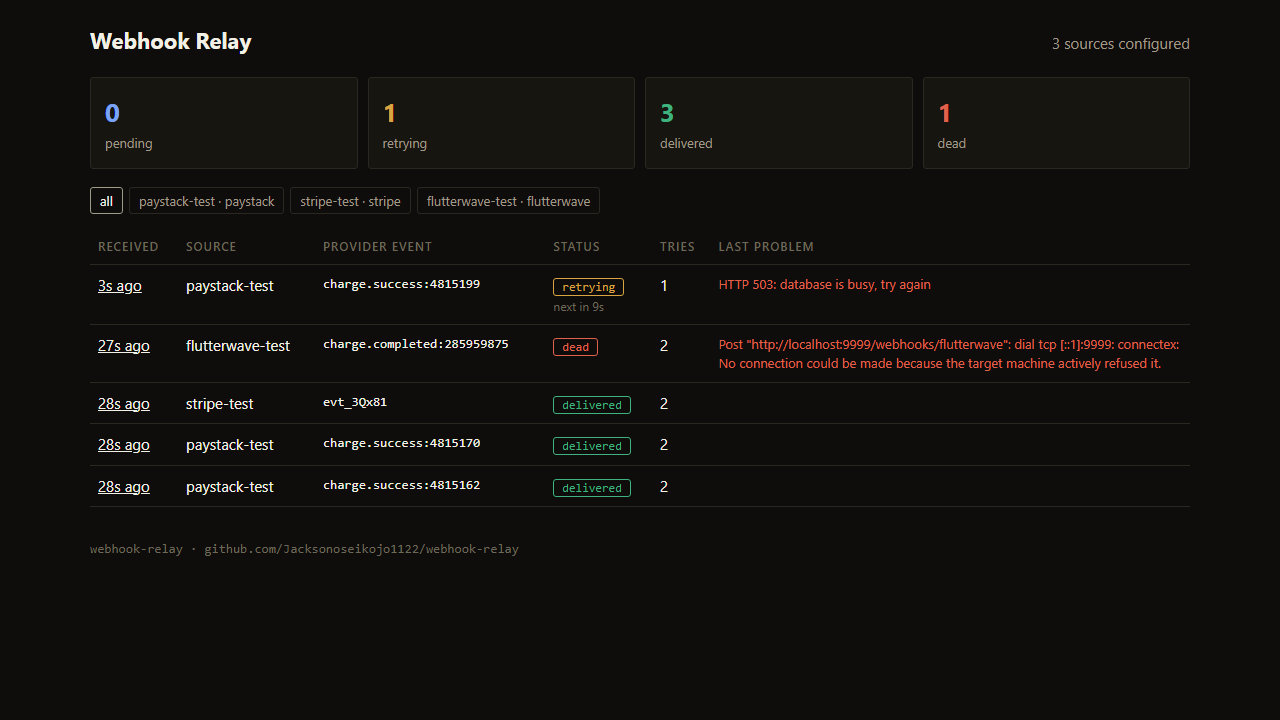Click the delivered count card
Screen dimensions: 1280x720
pos(779,123)
